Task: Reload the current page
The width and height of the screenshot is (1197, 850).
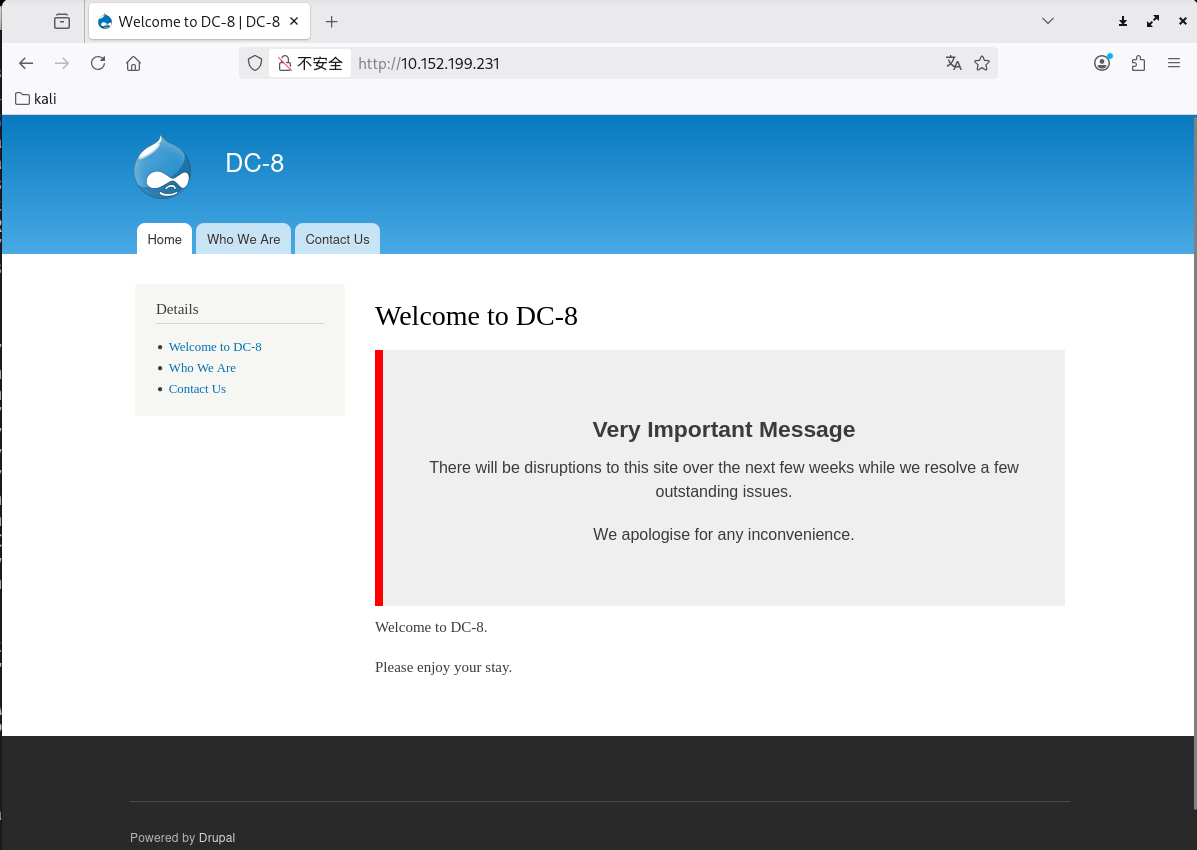Action: (x=98, y=63)
